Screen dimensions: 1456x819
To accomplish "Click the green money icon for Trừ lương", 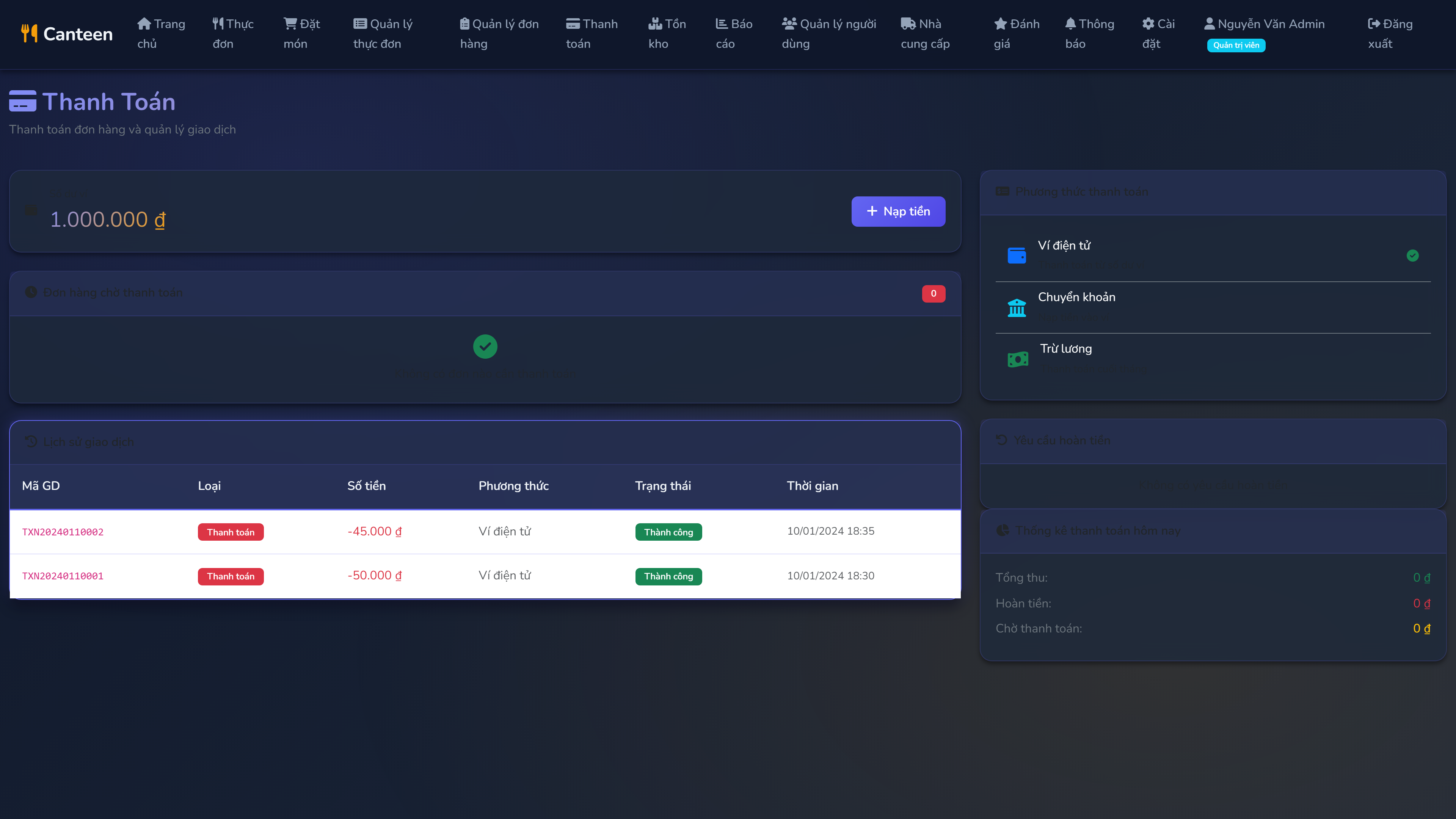I will click(x=1017, y=359).
